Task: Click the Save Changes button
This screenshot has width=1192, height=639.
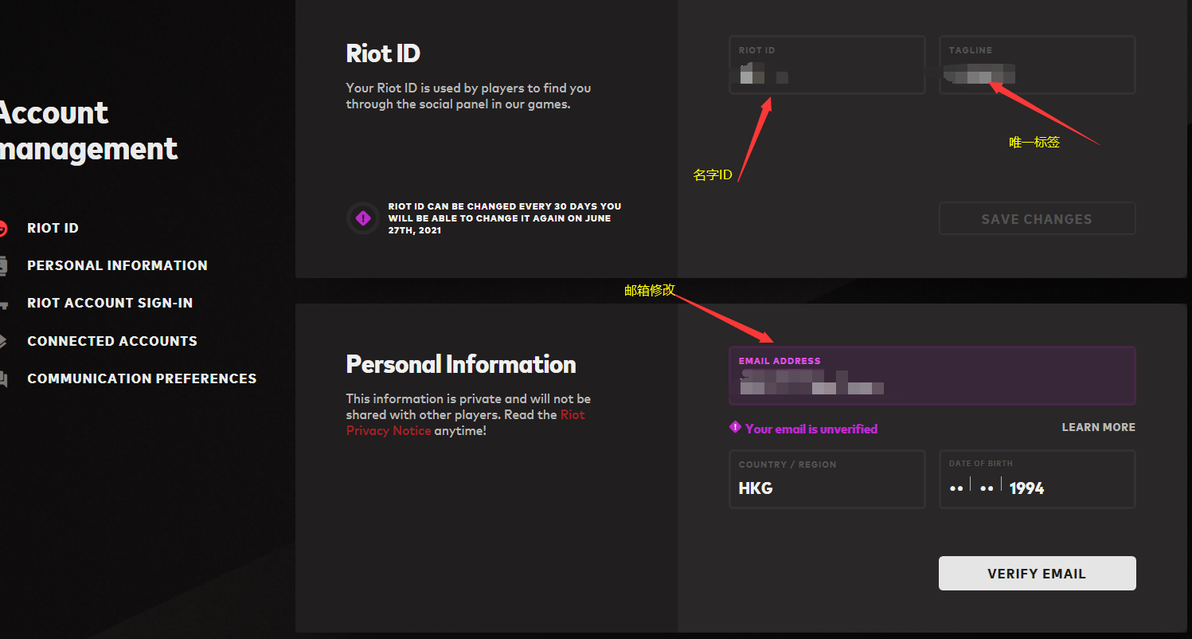Action: [x=1036, y=219]
